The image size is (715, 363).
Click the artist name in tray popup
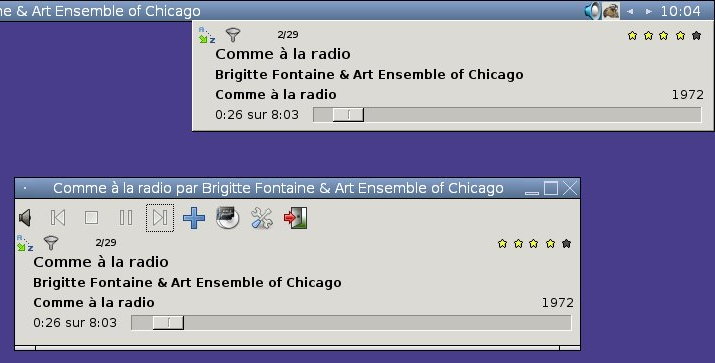(369, 75)
